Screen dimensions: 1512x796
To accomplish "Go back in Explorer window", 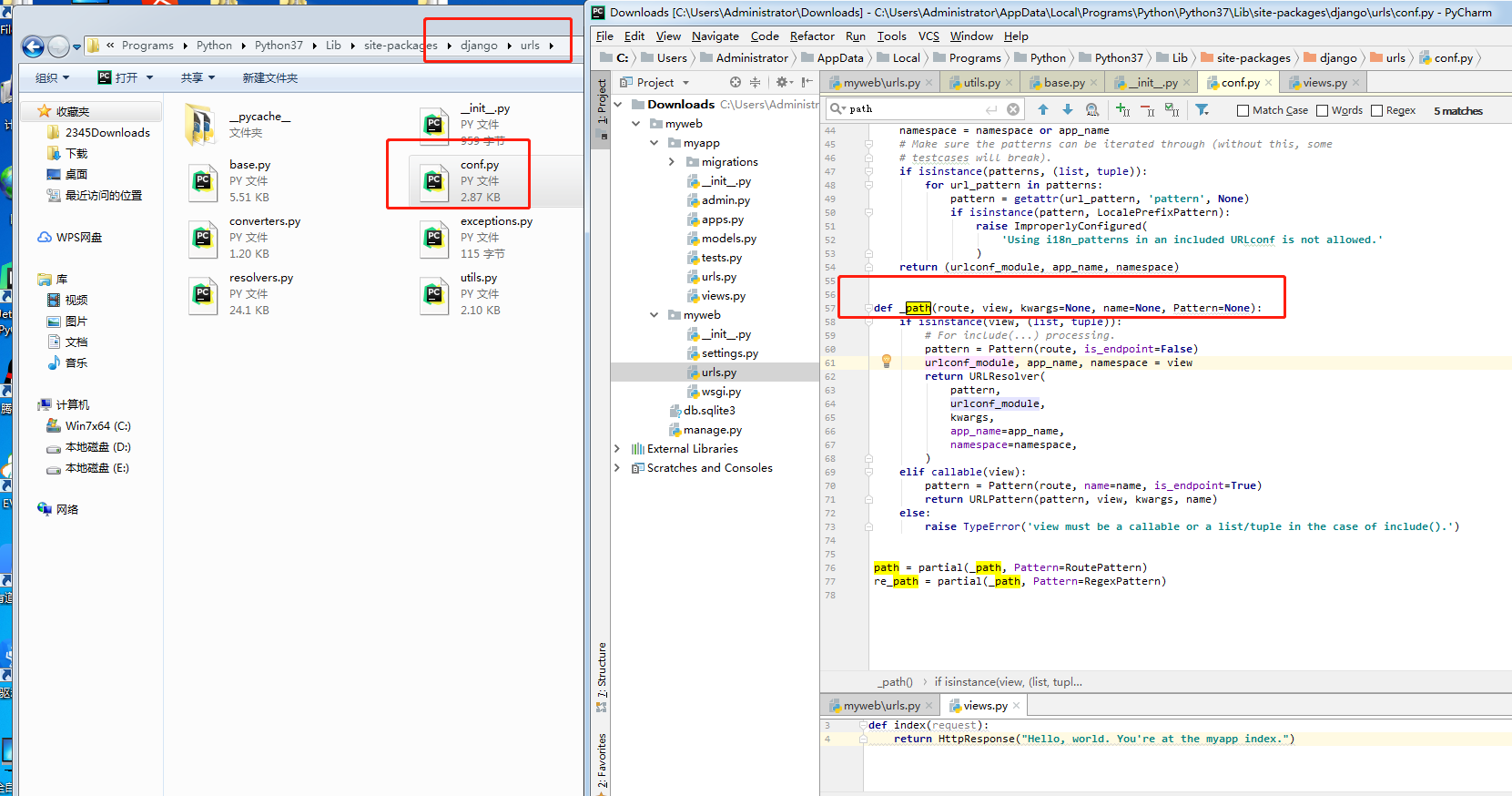I will coord(33,46).
